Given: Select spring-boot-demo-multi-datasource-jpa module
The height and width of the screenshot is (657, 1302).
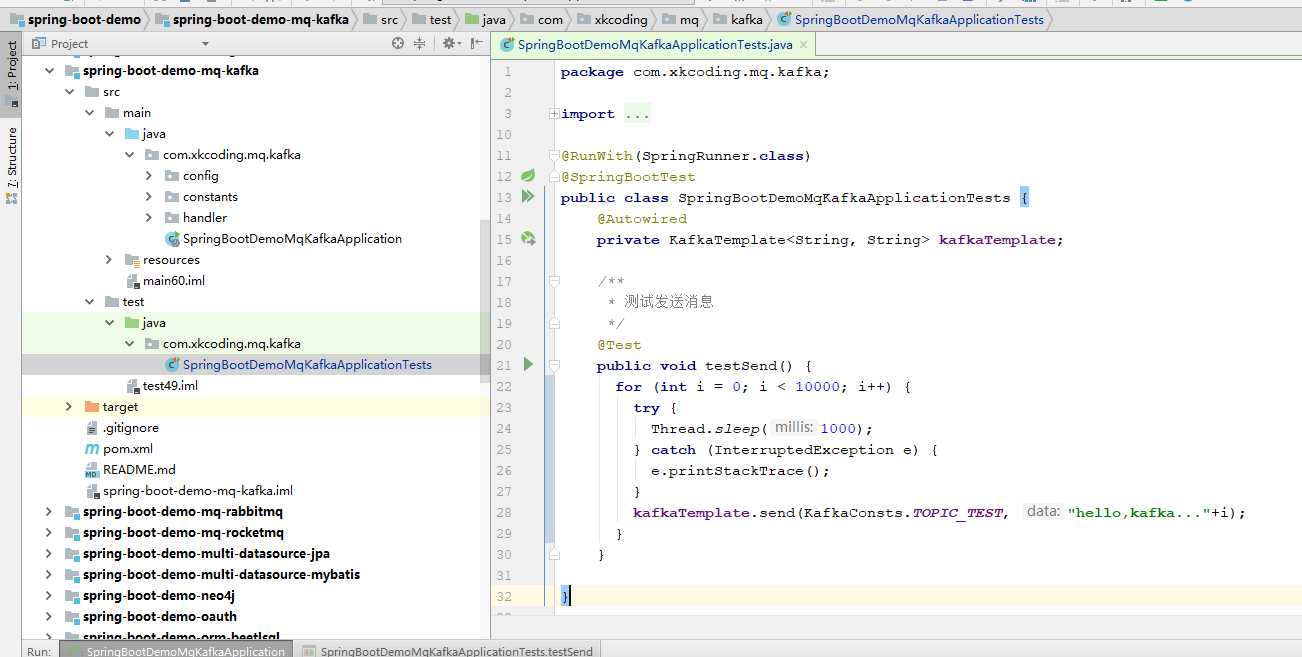Looking at the screenshot, I should click(206, 554).
